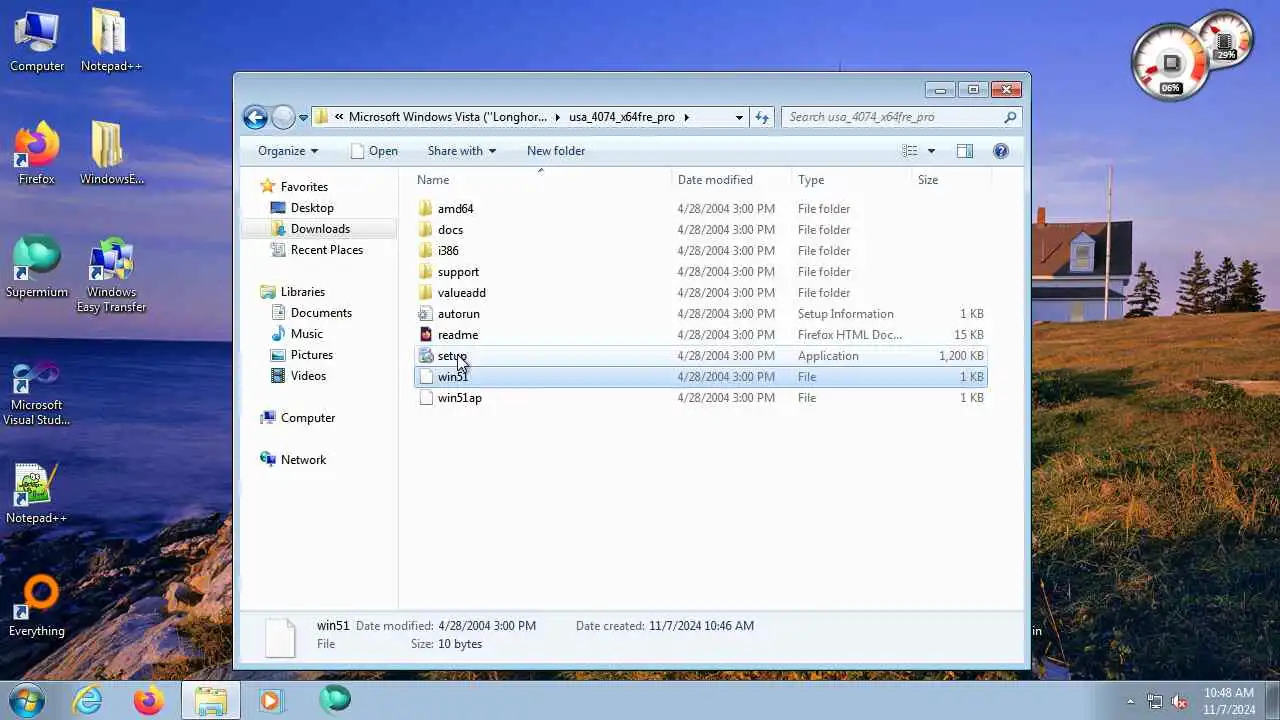Click the Explorer back navigation button
Screen dimensions: 1280x720
(x=255, y=117)
